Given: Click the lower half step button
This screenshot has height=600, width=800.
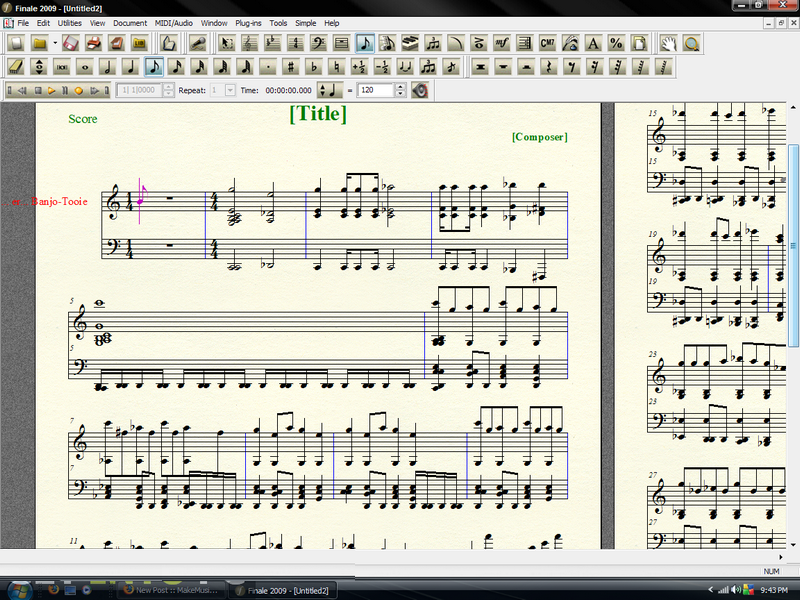Looking at the screenshot, I should 383,67.
